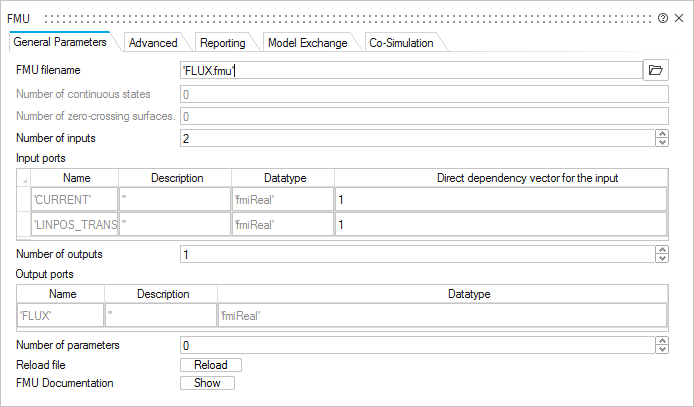This screenshot has height=407, width=694.
Task: Decrease the Number of inputs with down arrow
Action: (662, 142)
